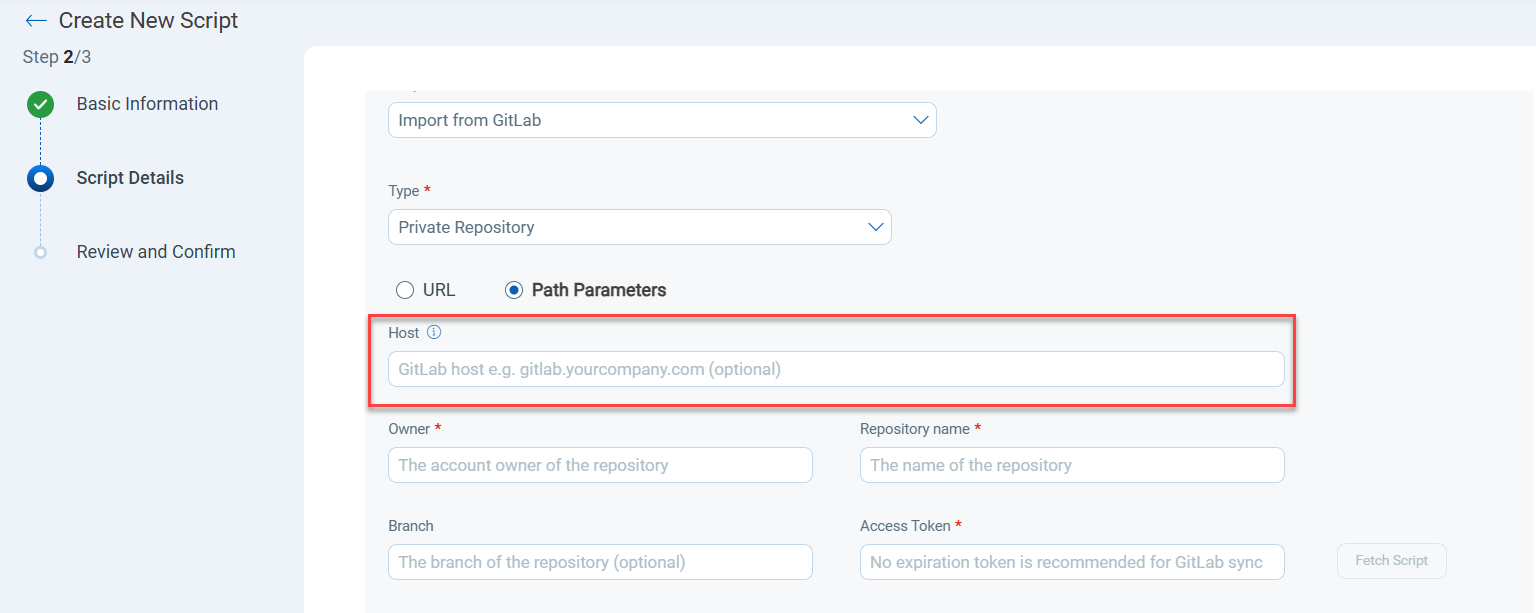Click the green Basic Information checkmark

click(x=40, y=104)
